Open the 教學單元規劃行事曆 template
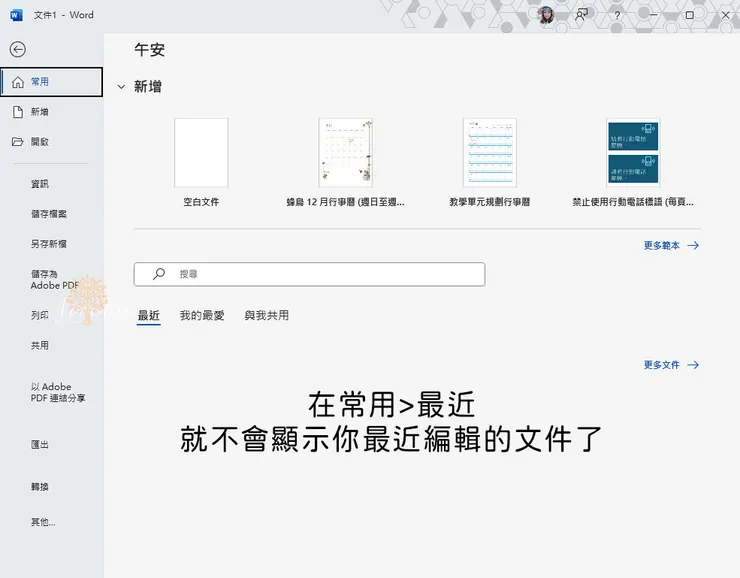This screenshot has height=578, width=740. coord(490,162)
